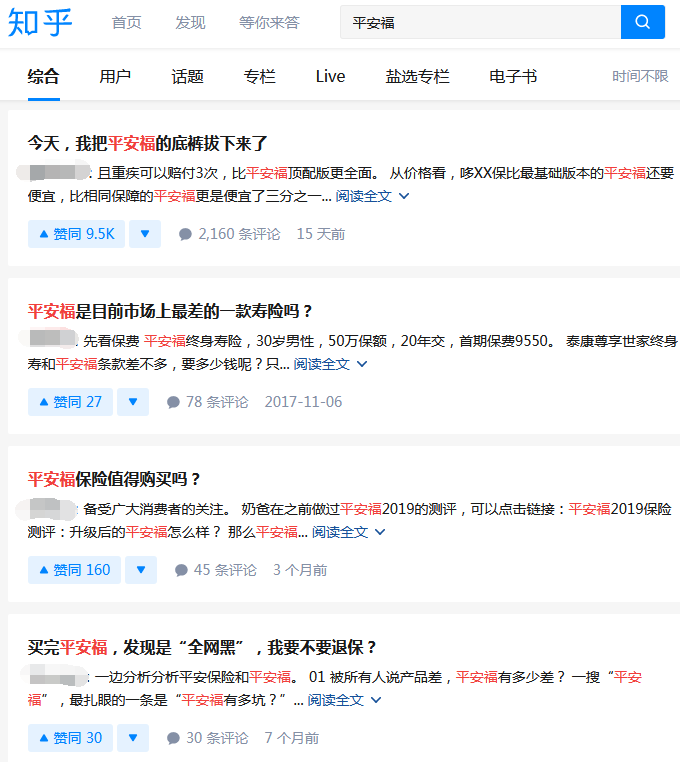Viewport: 680px width, 762px height.
Task: Switch to the 话题 tab
Action: [x=187, y=76]
